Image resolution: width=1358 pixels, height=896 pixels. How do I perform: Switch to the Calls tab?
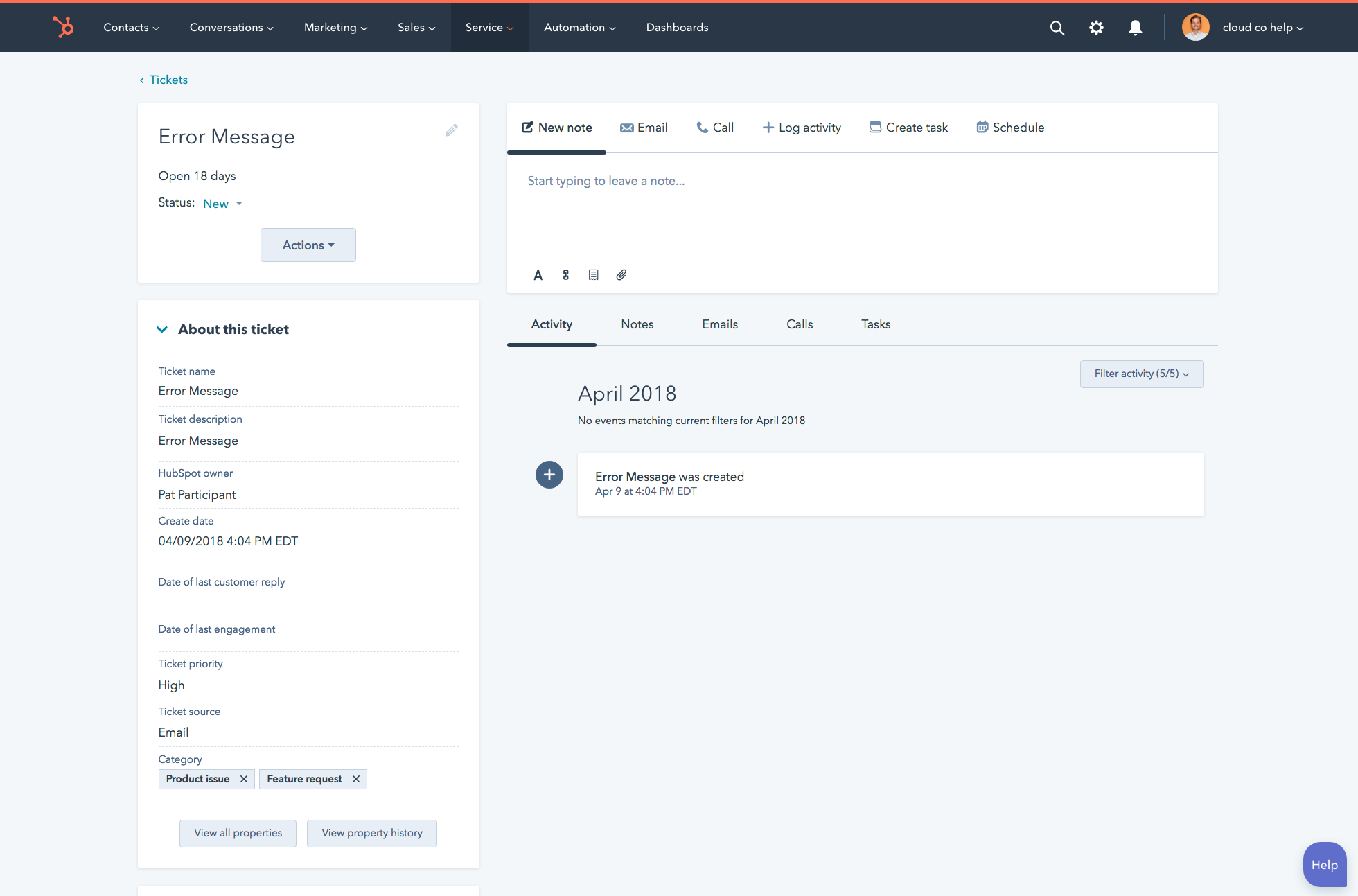pos(799,324)
